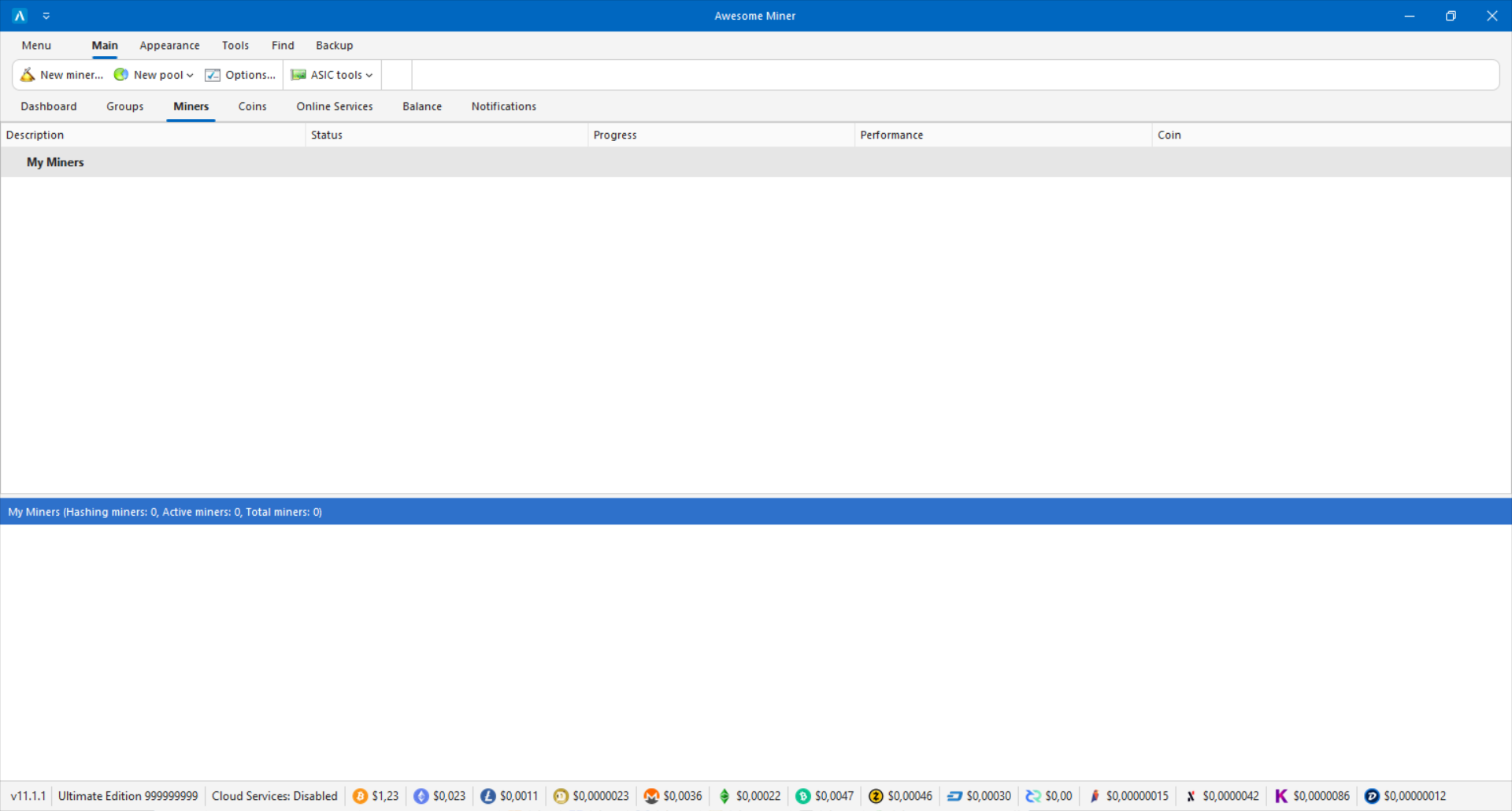Click the ASIC tools chip icon
This screenshot has height=811, width=1512.
click(298, 75)
